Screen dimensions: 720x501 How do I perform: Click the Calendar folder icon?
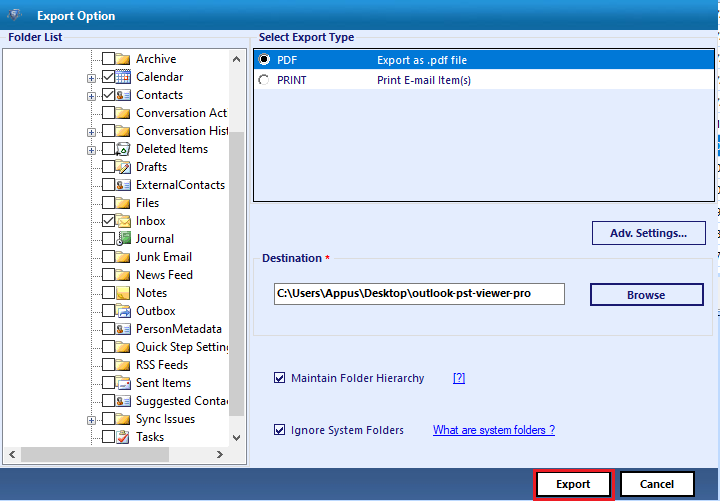point(124,77)
